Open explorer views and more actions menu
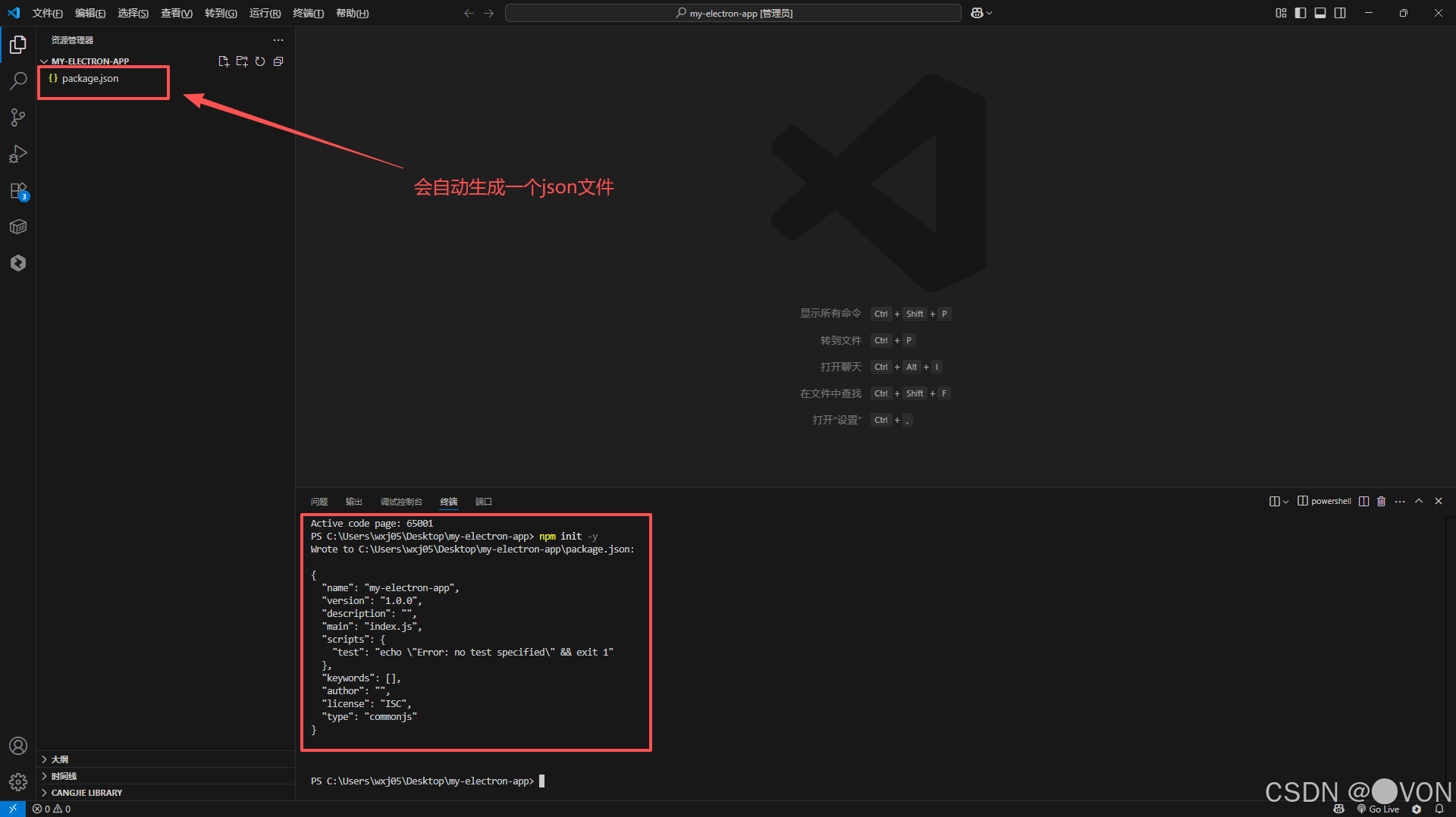Screen dimensions: 1456x817 coord(278,40)
